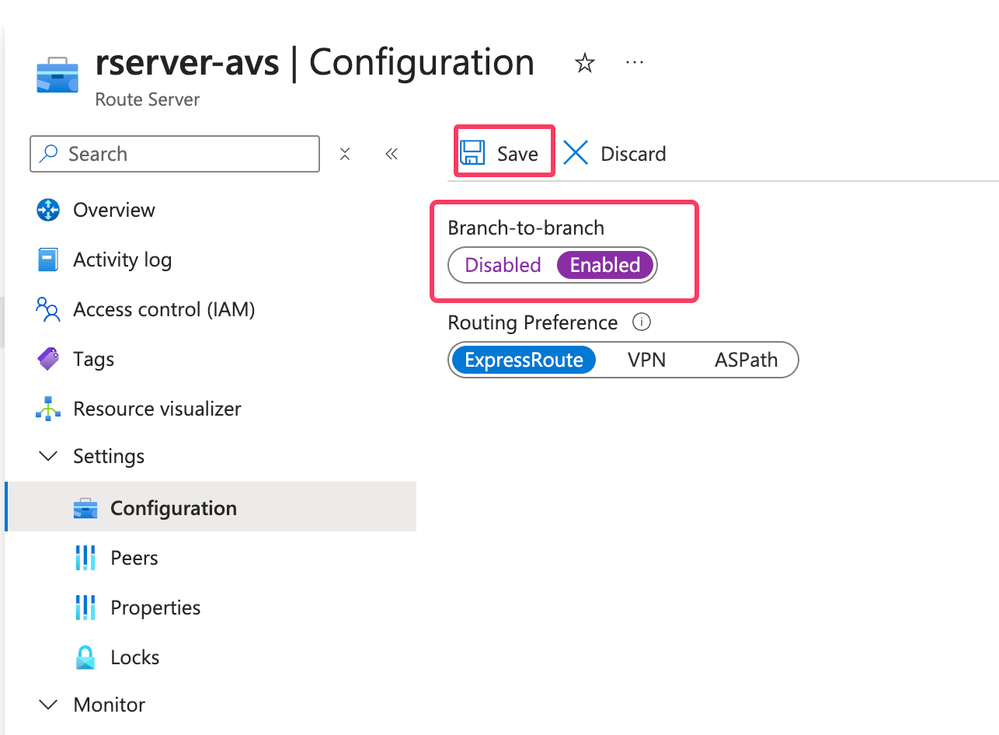The width and height of the screenshot is (999, 735).
Task: Click the Configuration briefcase icon in sidebar
Action: [x=85, y=508]
